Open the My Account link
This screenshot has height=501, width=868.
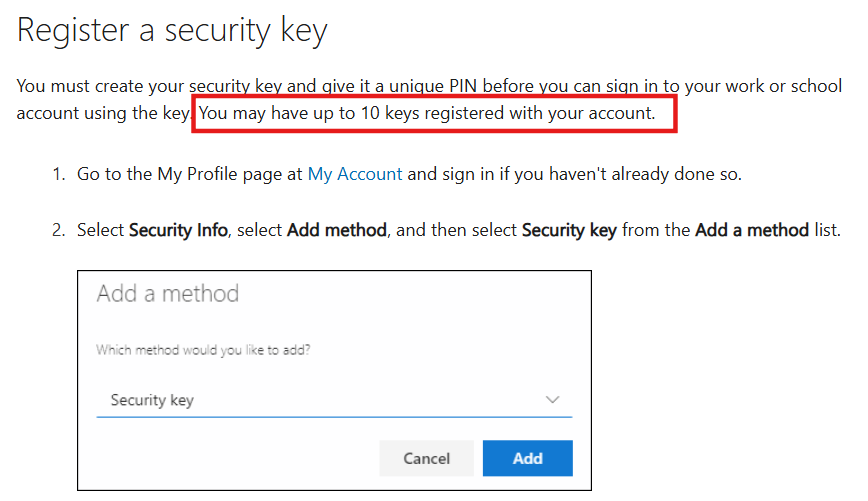[354, 174]
